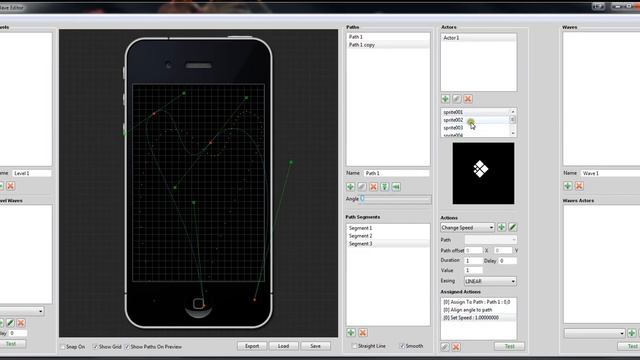Select Segment 2 in Path Segments

[x=388, y=236]
